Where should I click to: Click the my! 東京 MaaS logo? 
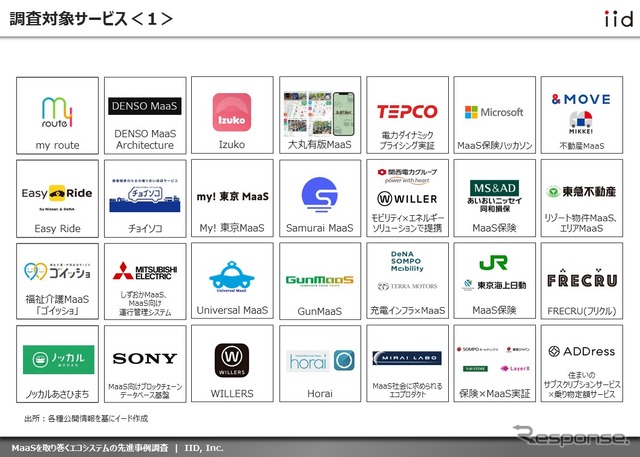click(x=232, y=197)
